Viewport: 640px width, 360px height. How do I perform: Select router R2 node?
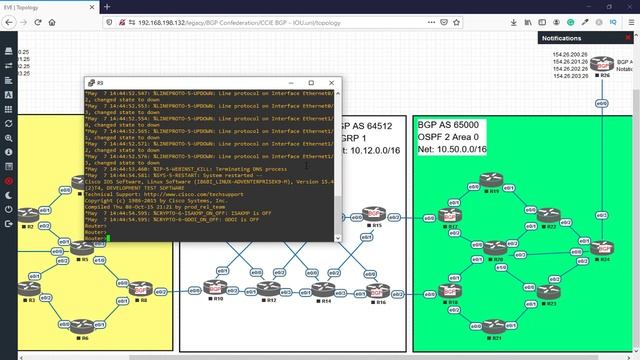click(x=29, y=215)
